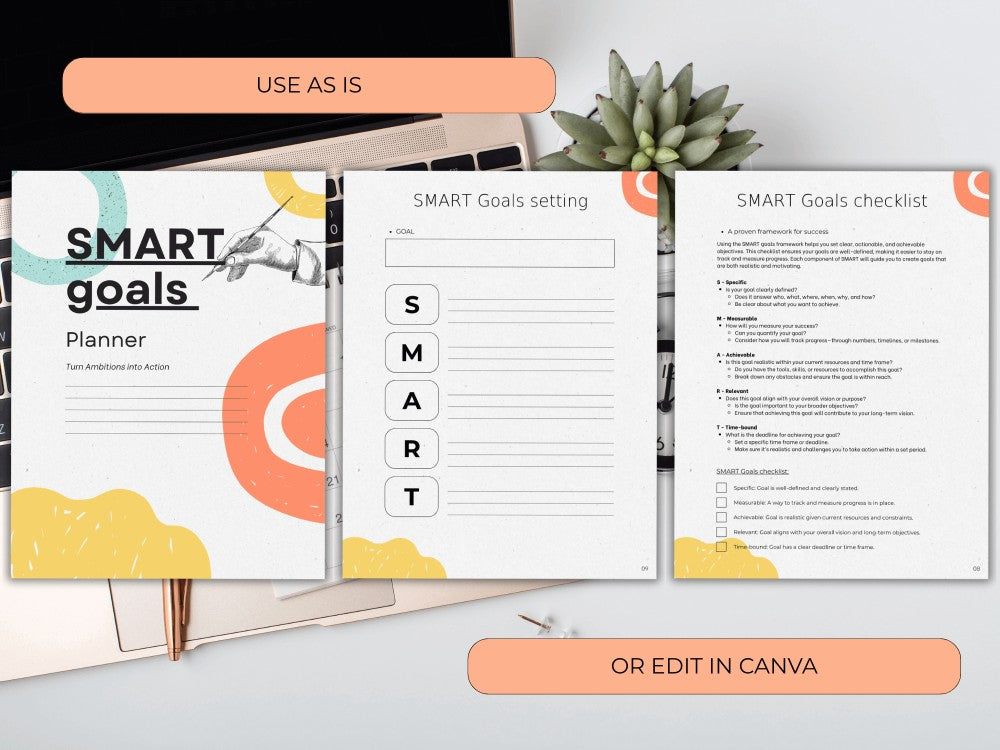The width and height of the screenshot is (1000, 750).
Task: Check the Relevant vision checkbox
Action: click(x=722, y=531)
